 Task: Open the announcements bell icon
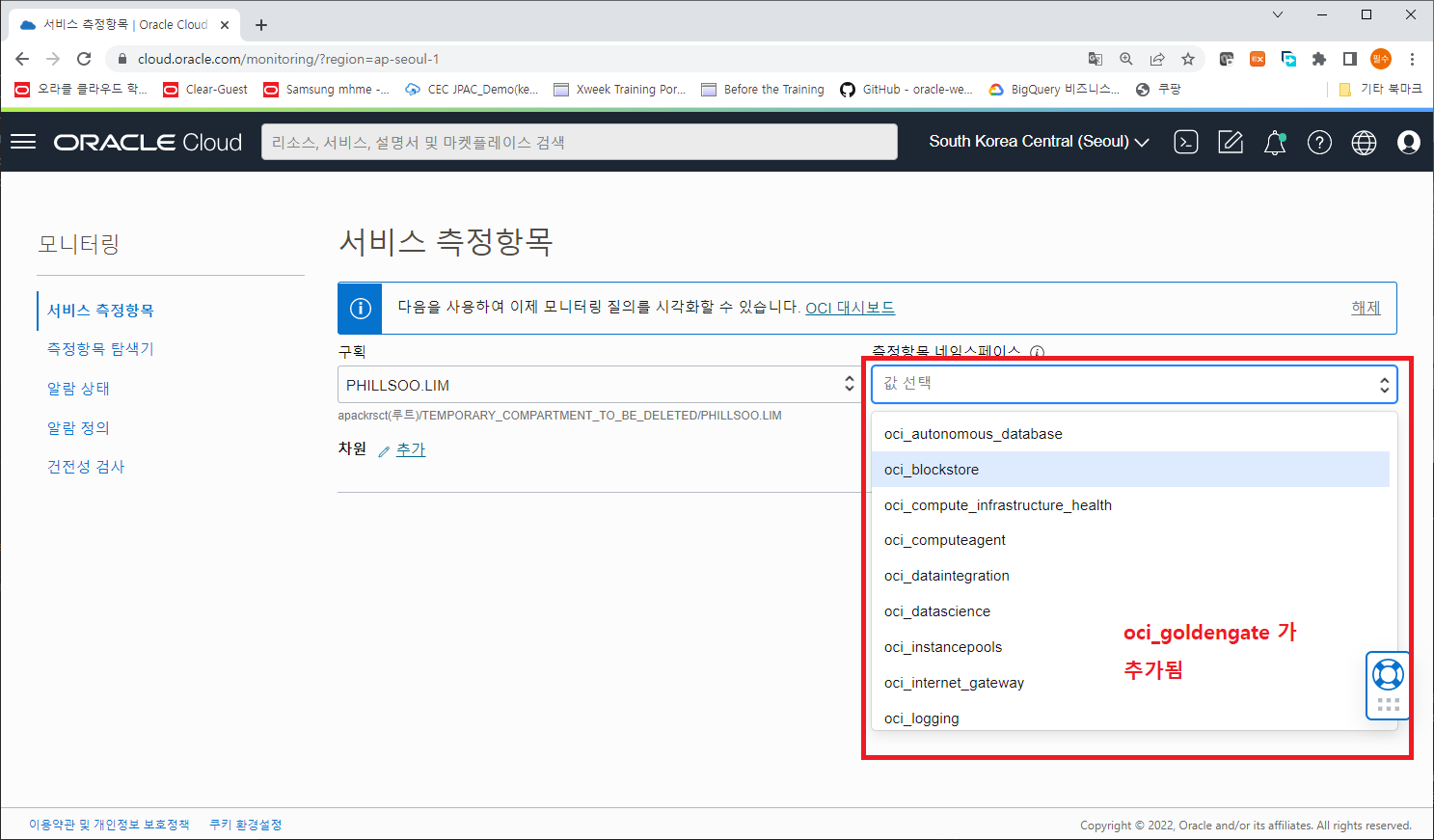(x=1275, y=143)
